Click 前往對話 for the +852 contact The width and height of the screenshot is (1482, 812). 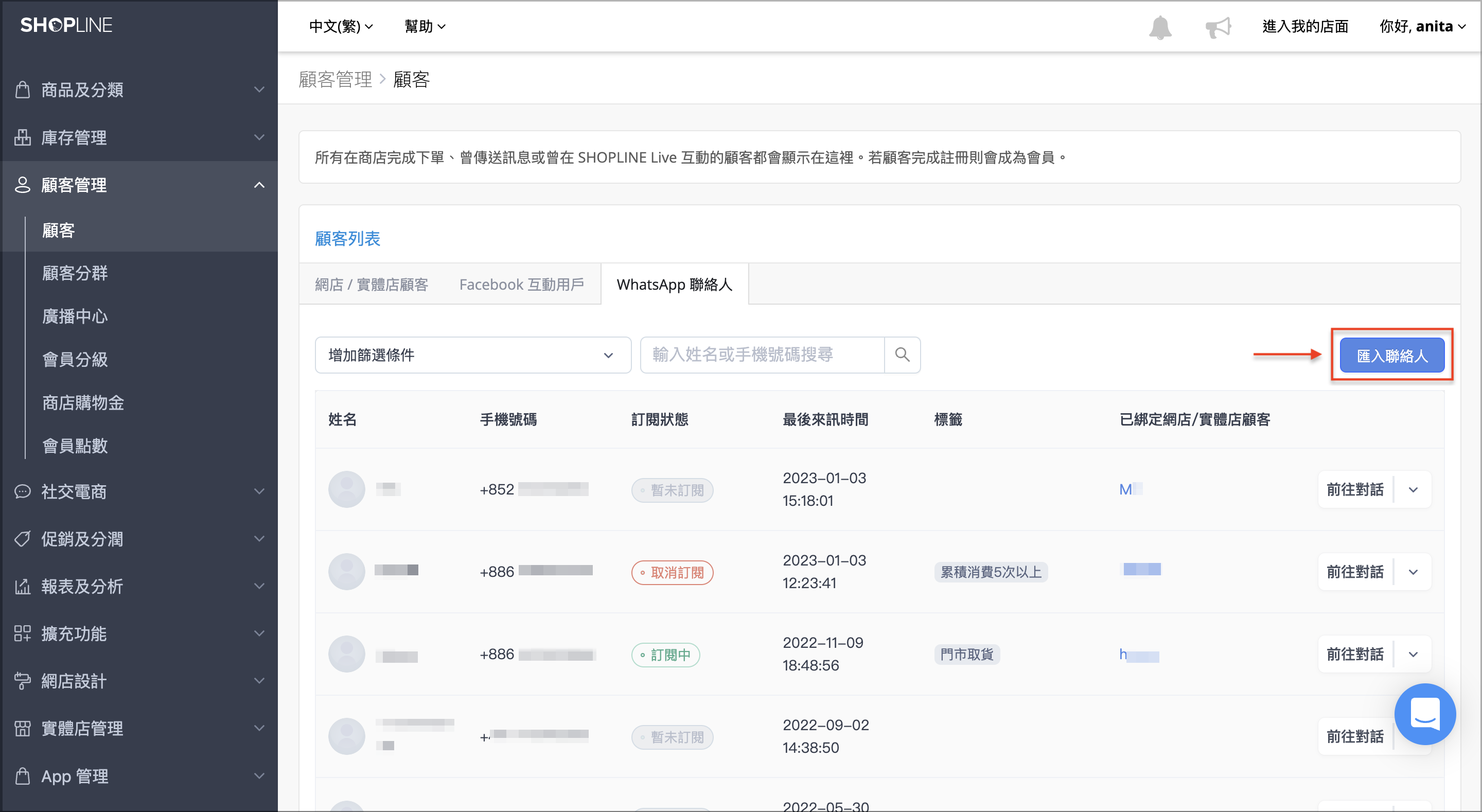point(1355,490)
